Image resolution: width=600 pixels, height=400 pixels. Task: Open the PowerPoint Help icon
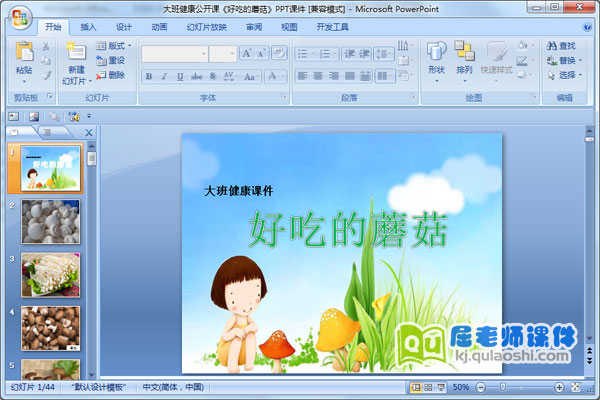click(587, 27)
